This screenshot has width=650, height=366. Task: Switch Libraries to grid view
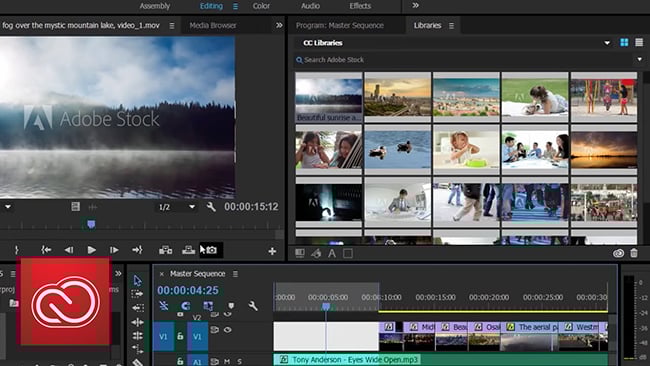(x=624, y=42)
